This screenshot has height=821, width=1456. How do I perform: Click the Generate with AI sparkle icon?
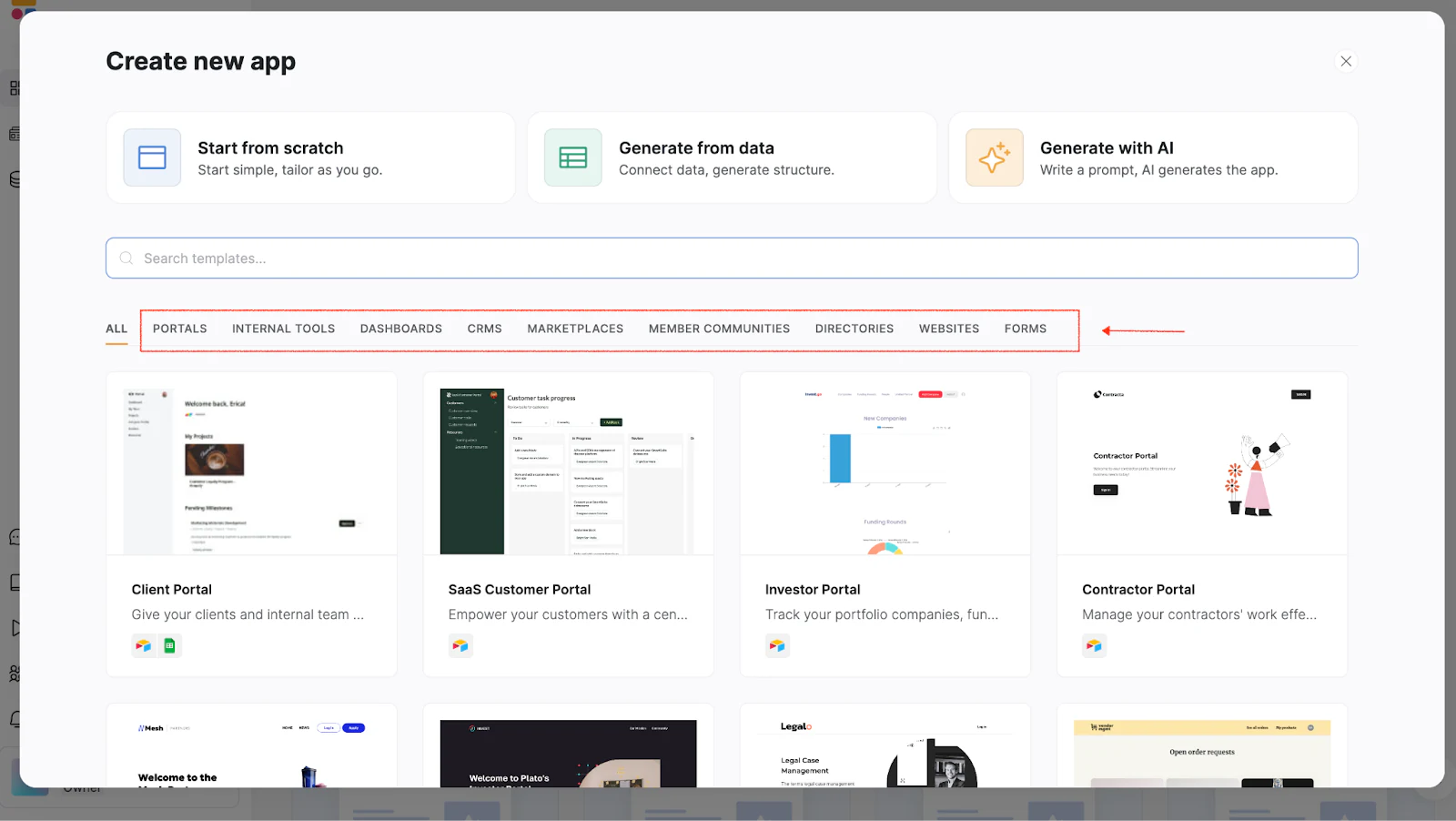point(994,157)
